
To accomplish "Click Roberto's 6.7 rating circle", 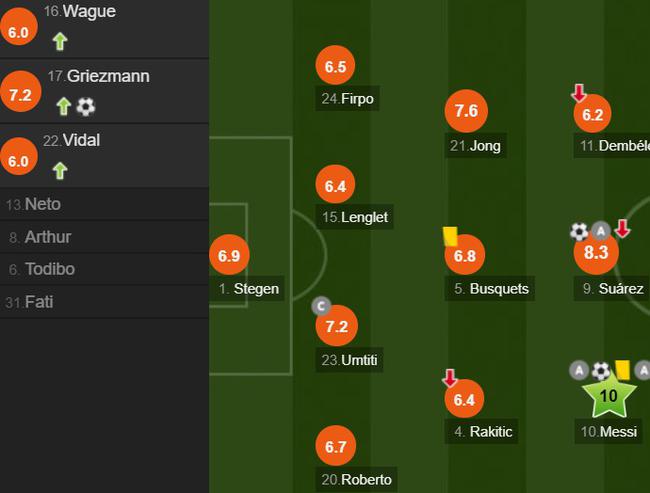I will point(335,446).
